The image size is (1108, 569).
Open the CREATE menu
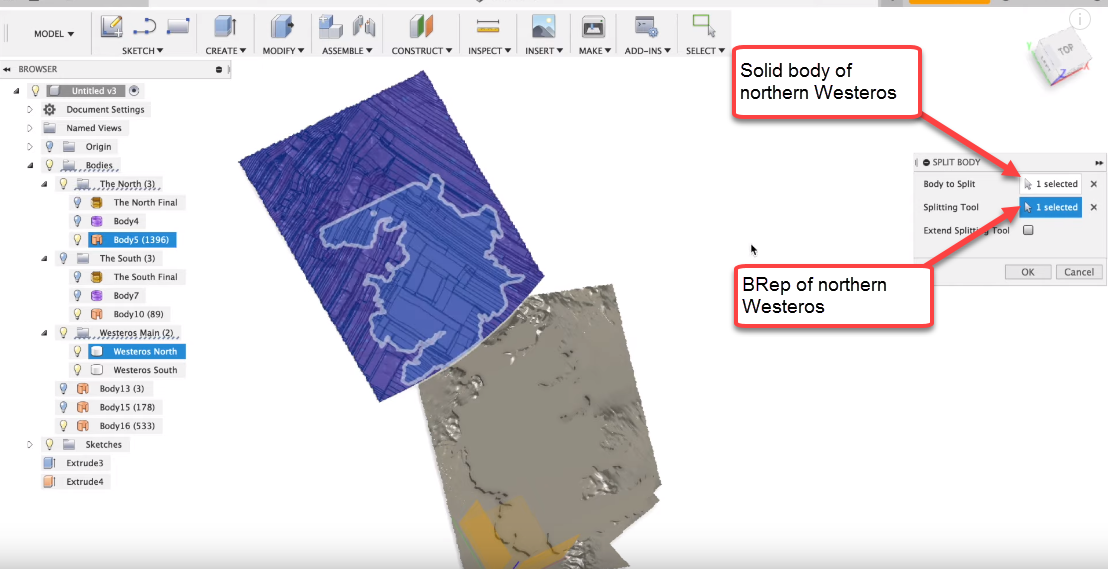[x=225, y=51]
